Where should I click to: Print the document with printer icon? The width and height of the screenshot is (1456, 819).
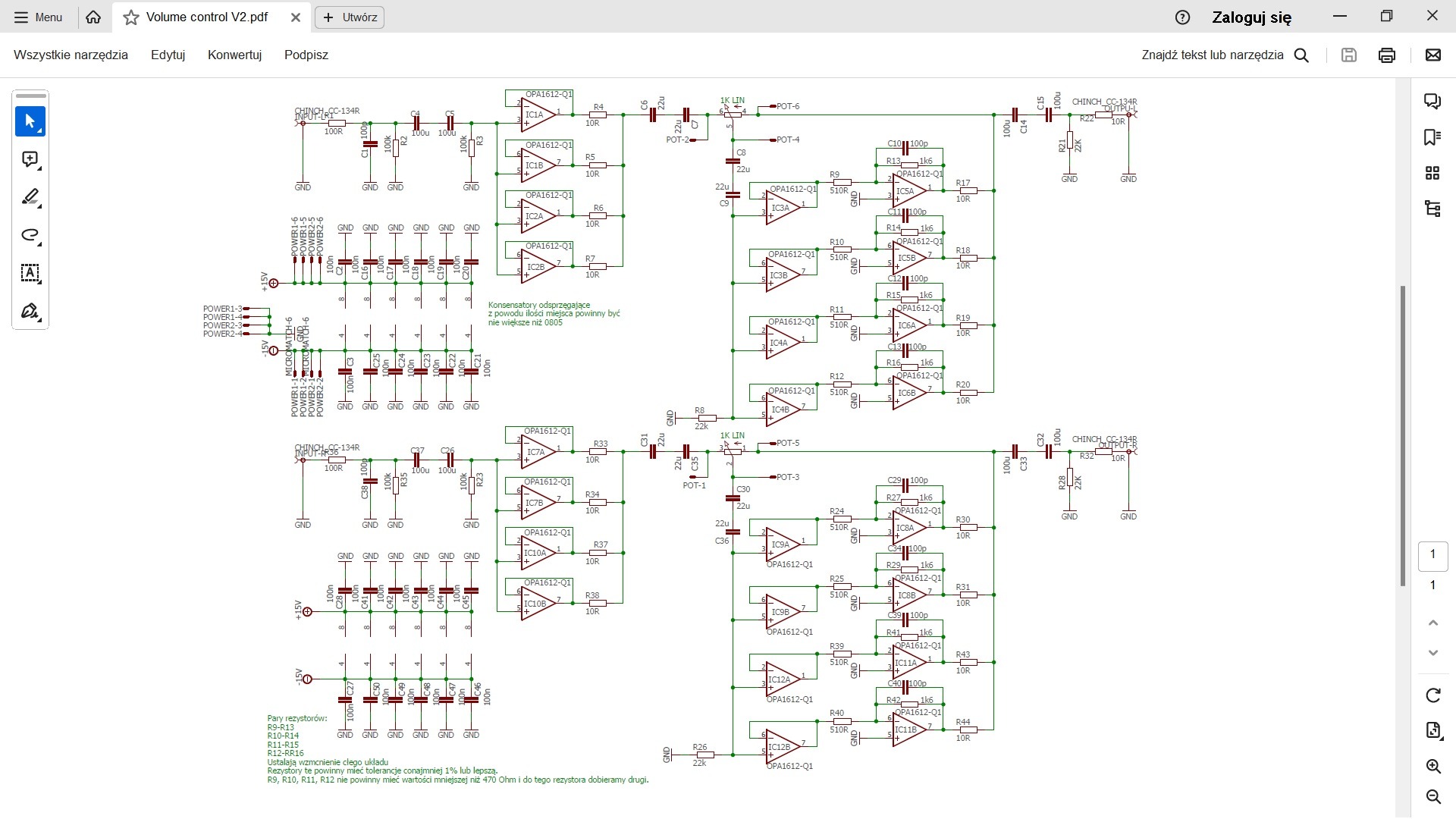(x=1387, y=55)
